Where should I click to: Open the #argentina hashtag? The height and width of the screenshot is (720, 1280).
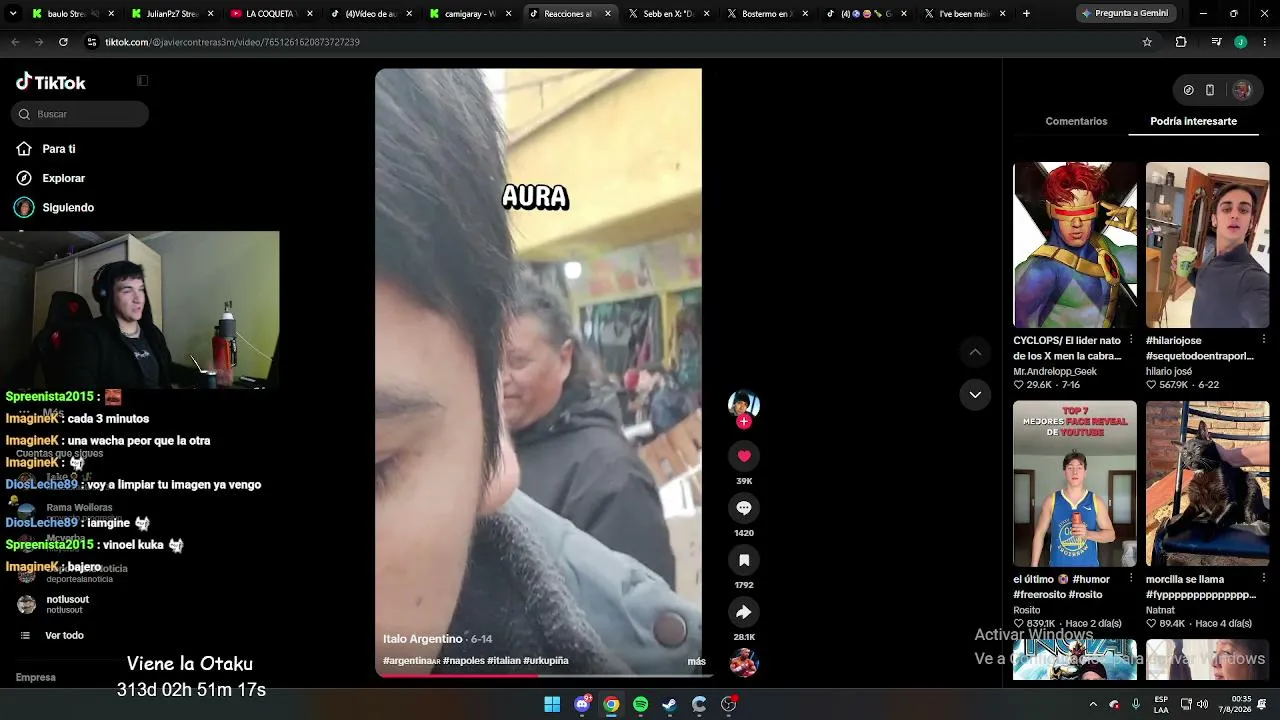[411, 661]
